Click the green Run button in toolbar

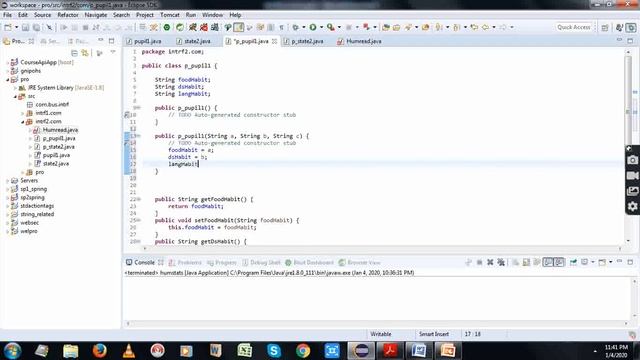tap(313, 27)
